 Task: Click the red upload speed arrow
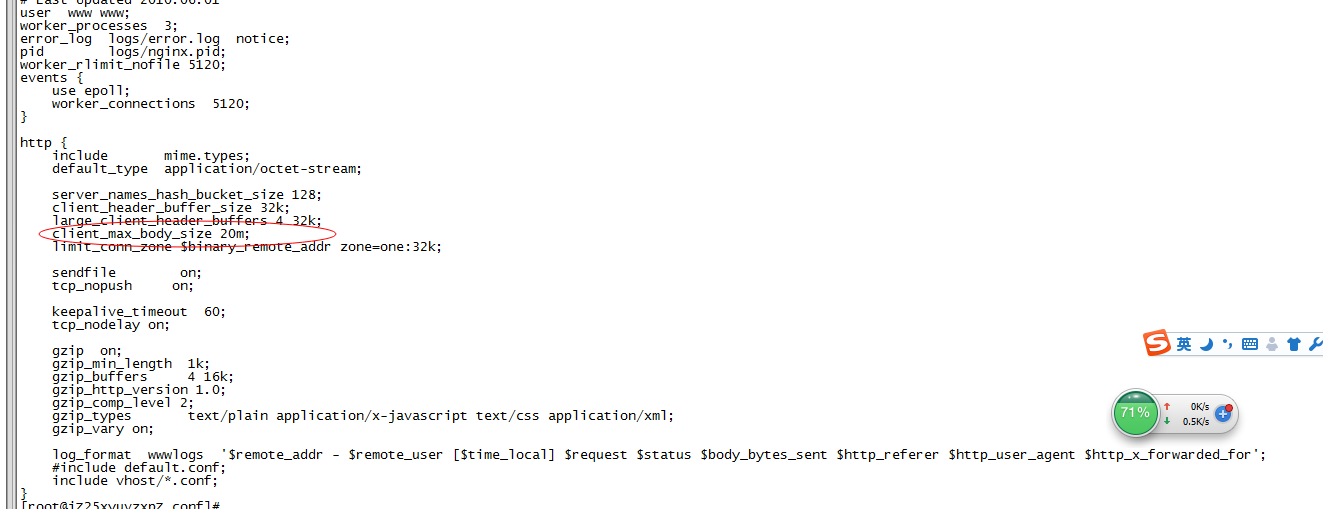click(1167, 406)
